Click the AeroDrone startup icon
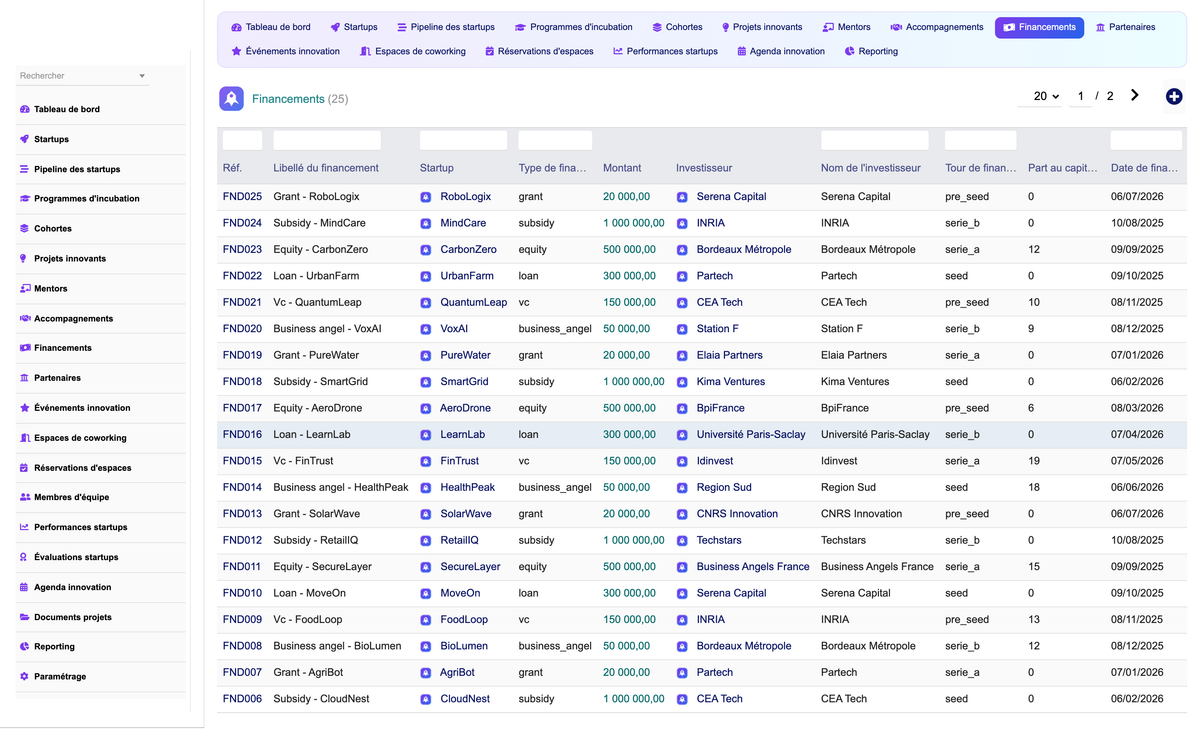Screen dimensions: 1200x743 (426, 409)
